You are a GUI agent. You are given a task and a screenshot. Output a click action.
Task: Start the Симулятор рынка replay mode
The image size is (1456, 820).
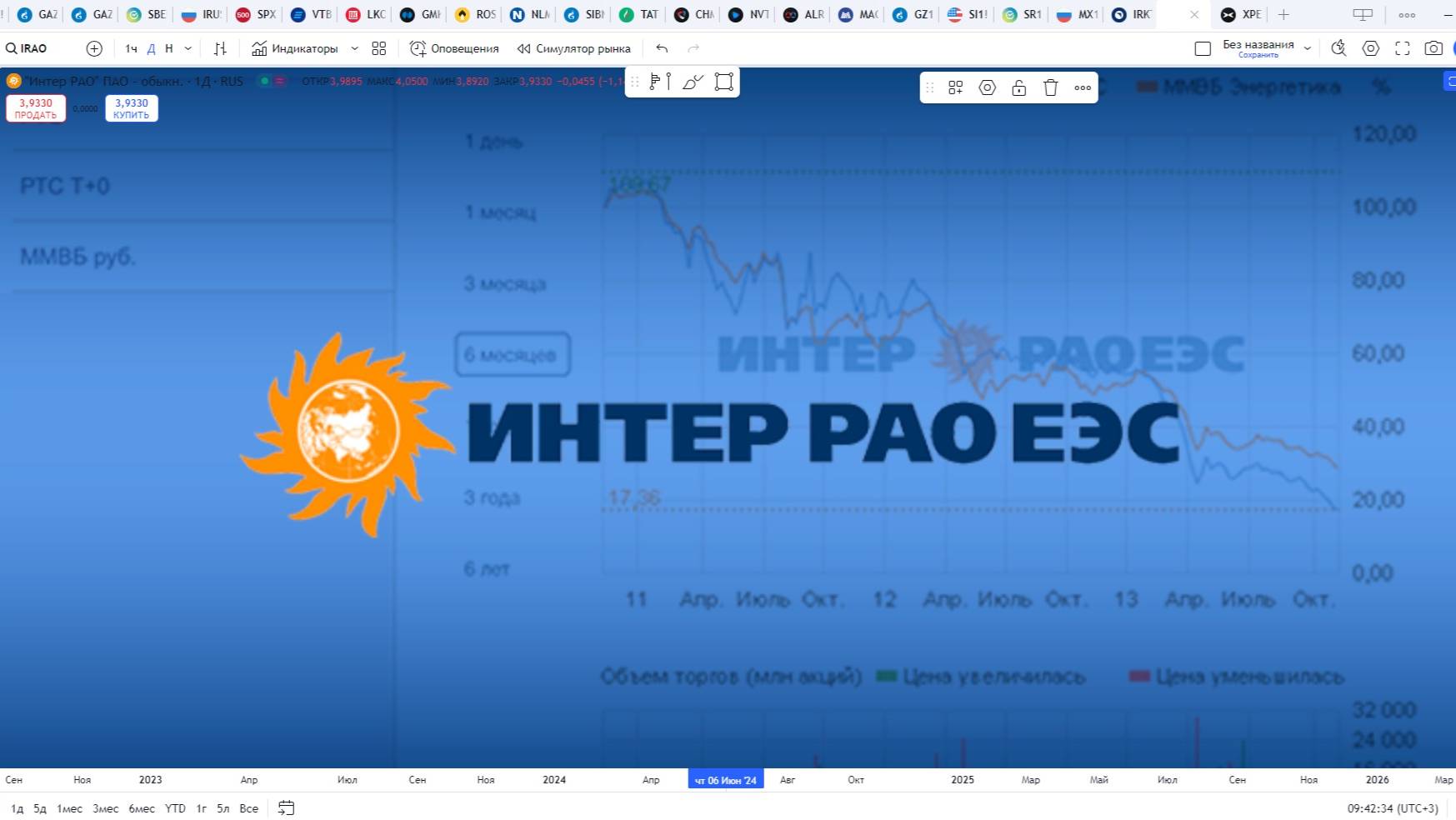coord(574,48)
